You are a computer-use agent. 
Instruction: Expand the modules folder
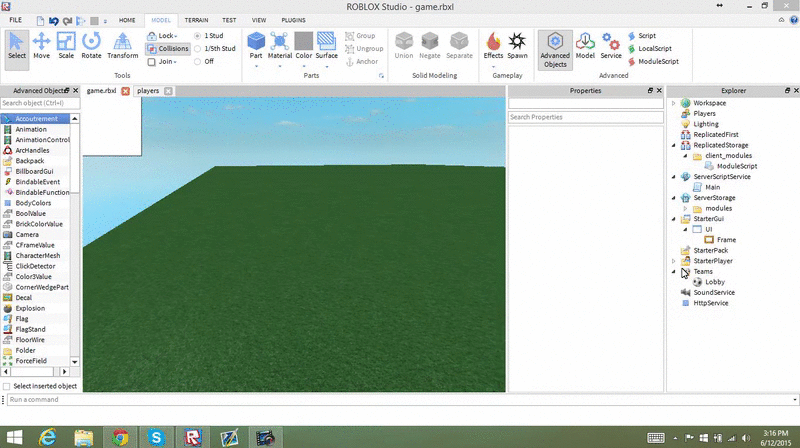coord(685,209)
